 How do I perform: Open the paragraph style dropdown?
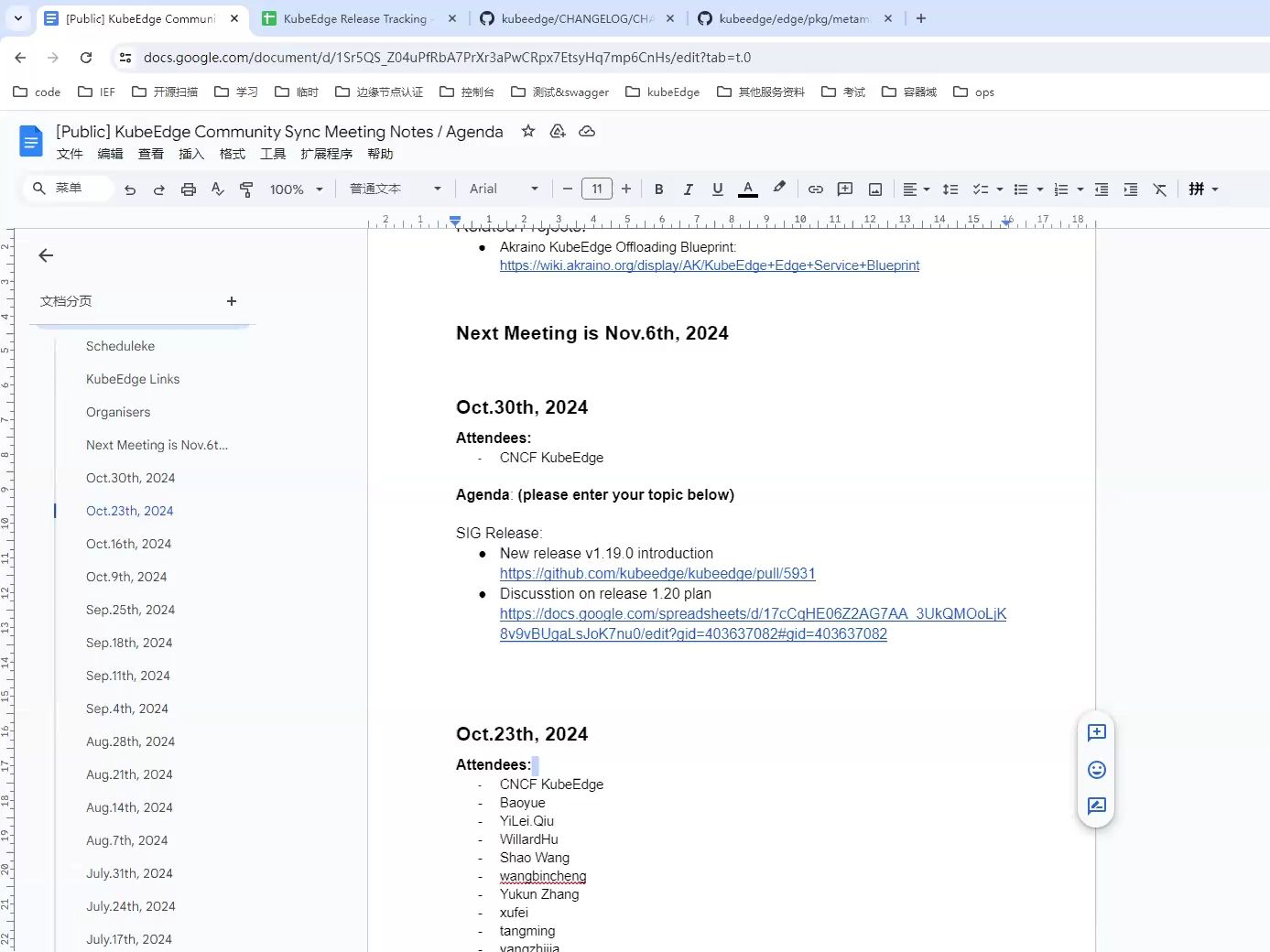[x=396, y=189]
